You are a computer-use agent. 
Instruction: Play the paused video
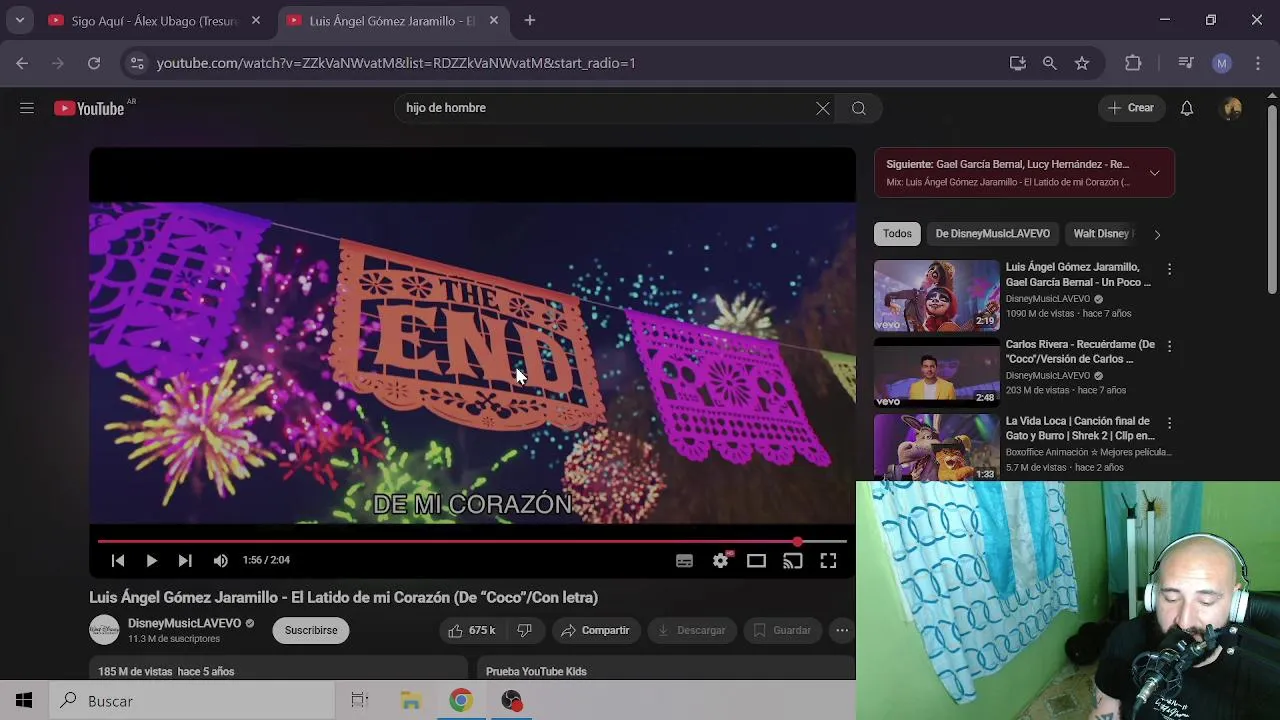151,561
